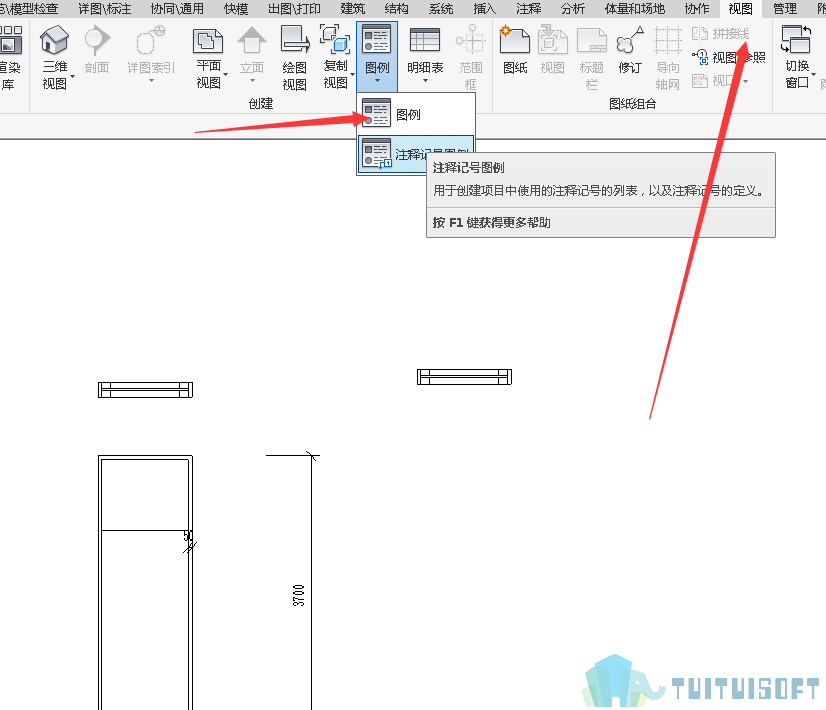826x710 pixels.
Task: Open the 切换窗口 switch windows dropdown
Action: click(x=796, y=57)
